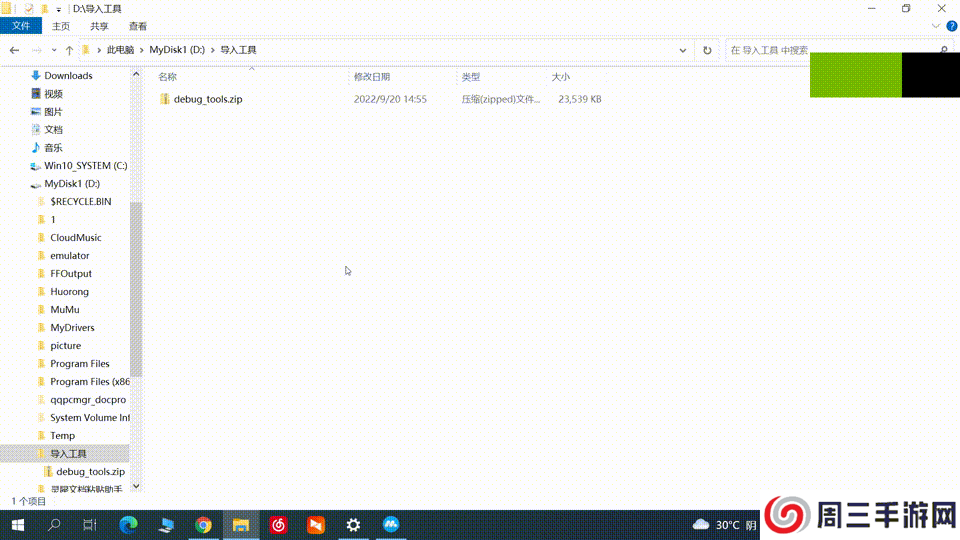Image resolution: width=960 pixels, height=540 pixels.
Task: Open the recent locations dropdown arrow
Action: coord(53,50)
